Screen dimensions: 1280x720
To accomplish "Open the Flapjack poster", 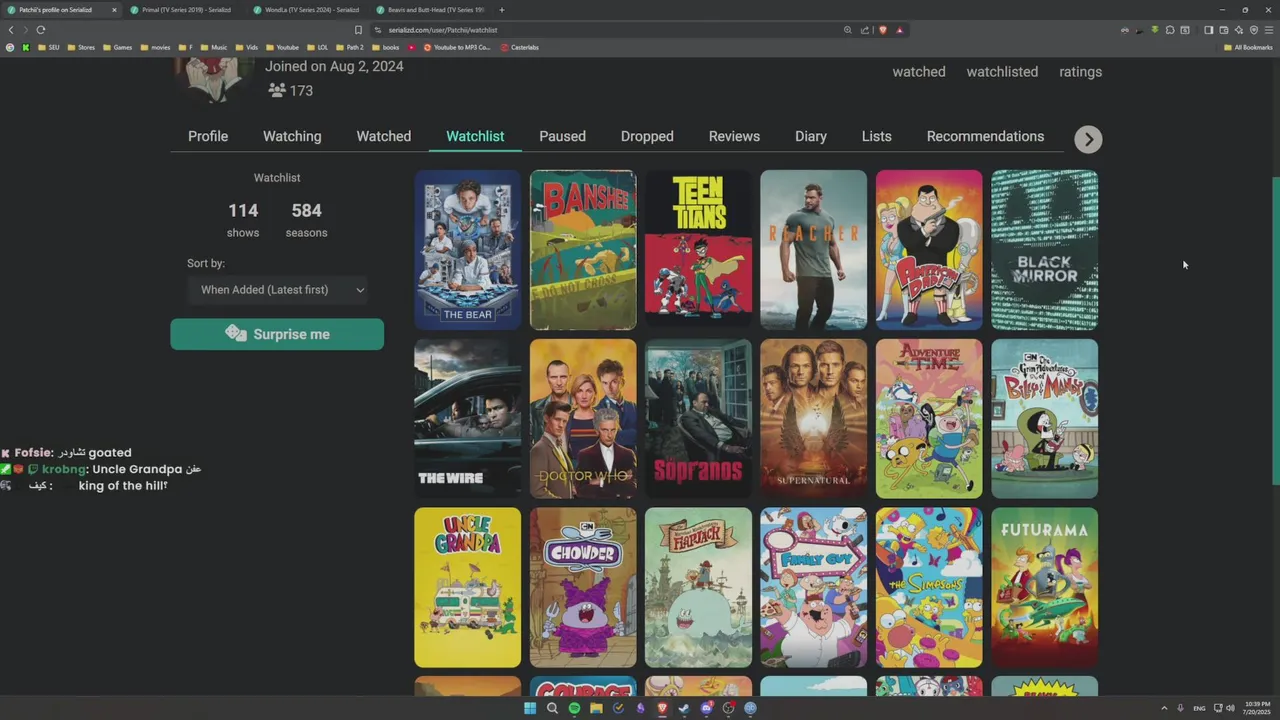I will click(698, 587).
